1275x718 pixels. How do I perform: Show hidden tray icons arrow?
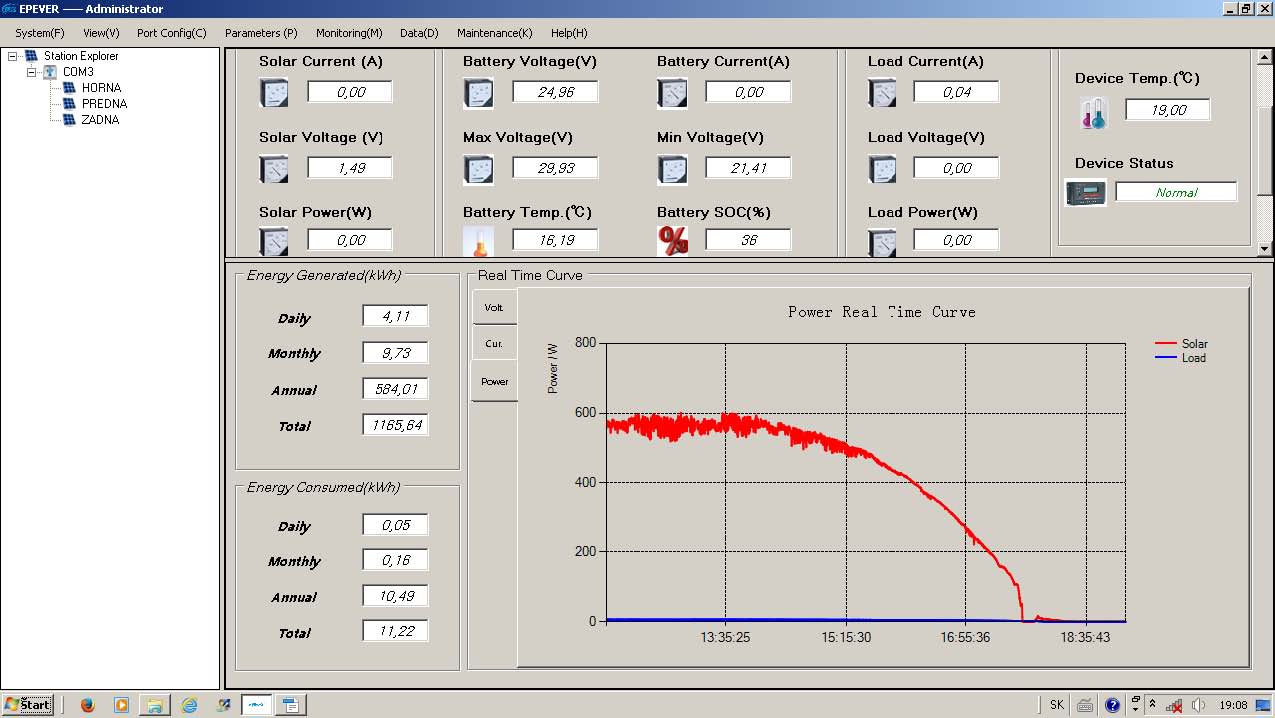pos(1152,705)
